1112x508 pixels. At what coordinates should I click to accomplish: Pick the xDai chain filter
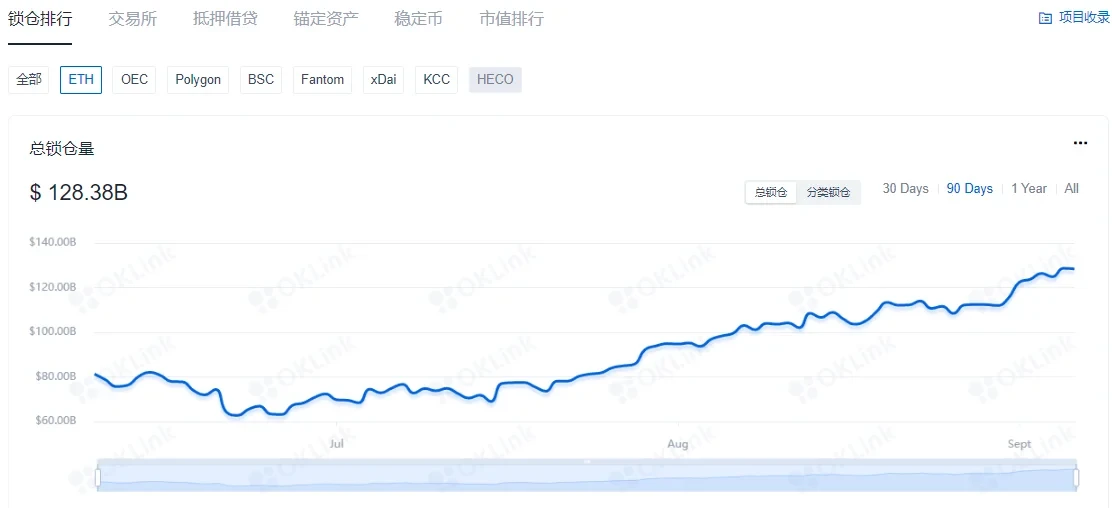click(383, 80)
